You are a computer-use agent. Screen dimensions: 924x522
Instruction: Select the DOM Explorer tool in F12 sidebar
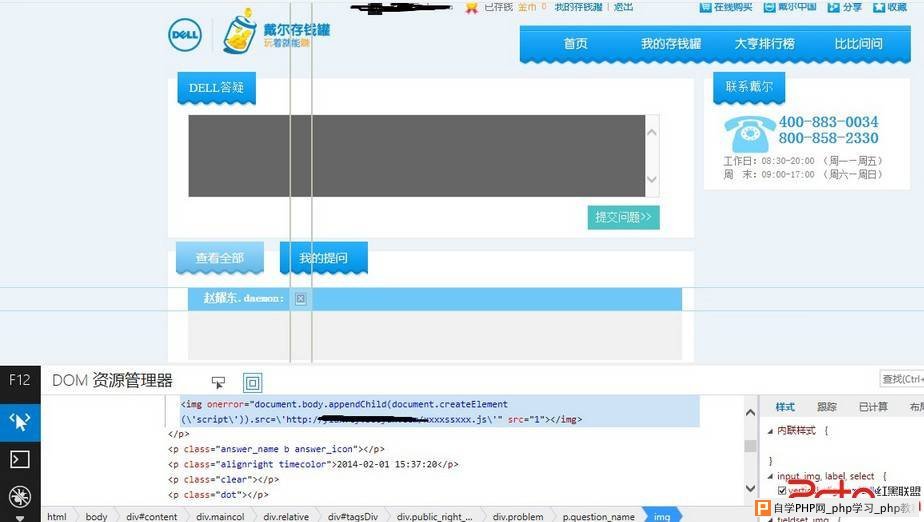coord(20,422)
